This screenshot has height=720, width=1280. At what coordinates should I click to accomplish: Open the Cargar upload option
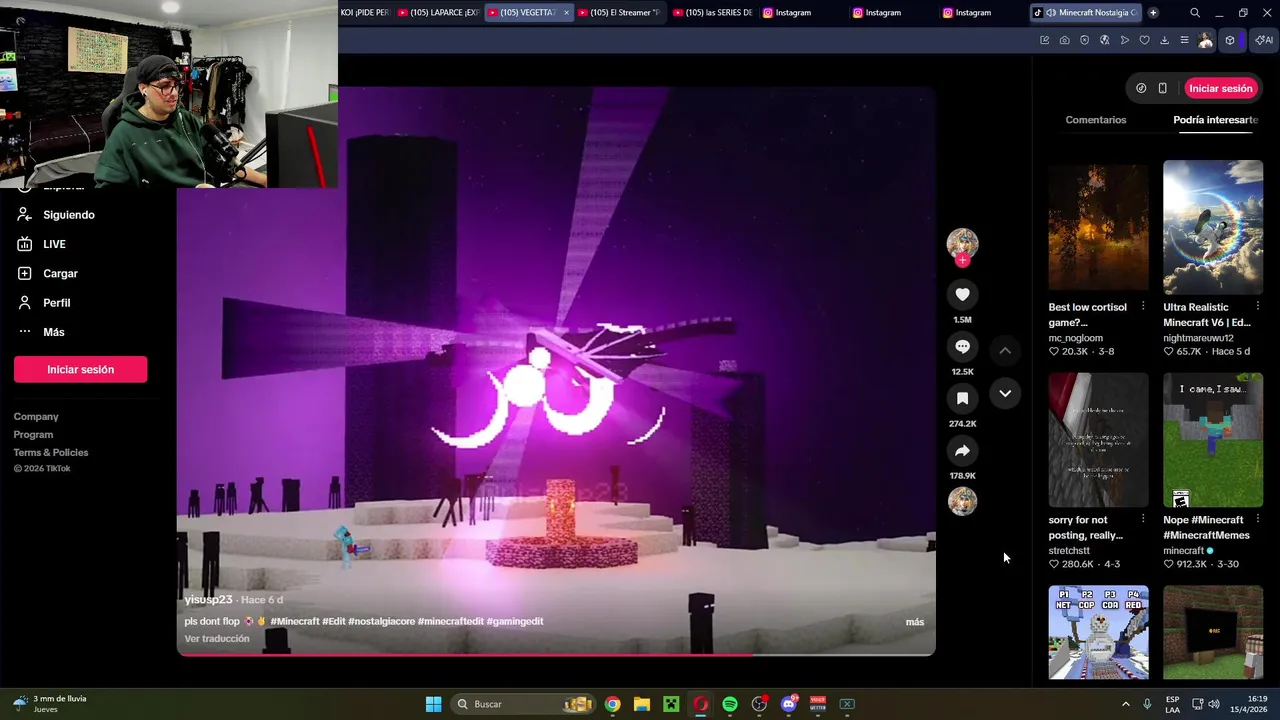[x=60, y=273]
